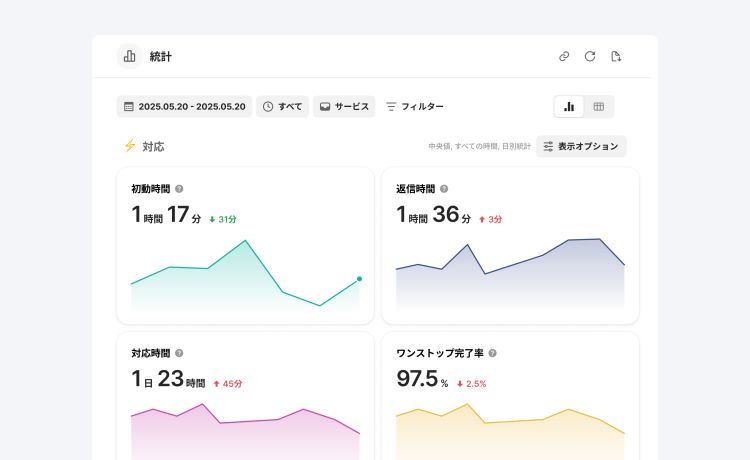The image size is (750, 460).
Task: Click the red 3分 increase indicator
Action: [490, 219]
